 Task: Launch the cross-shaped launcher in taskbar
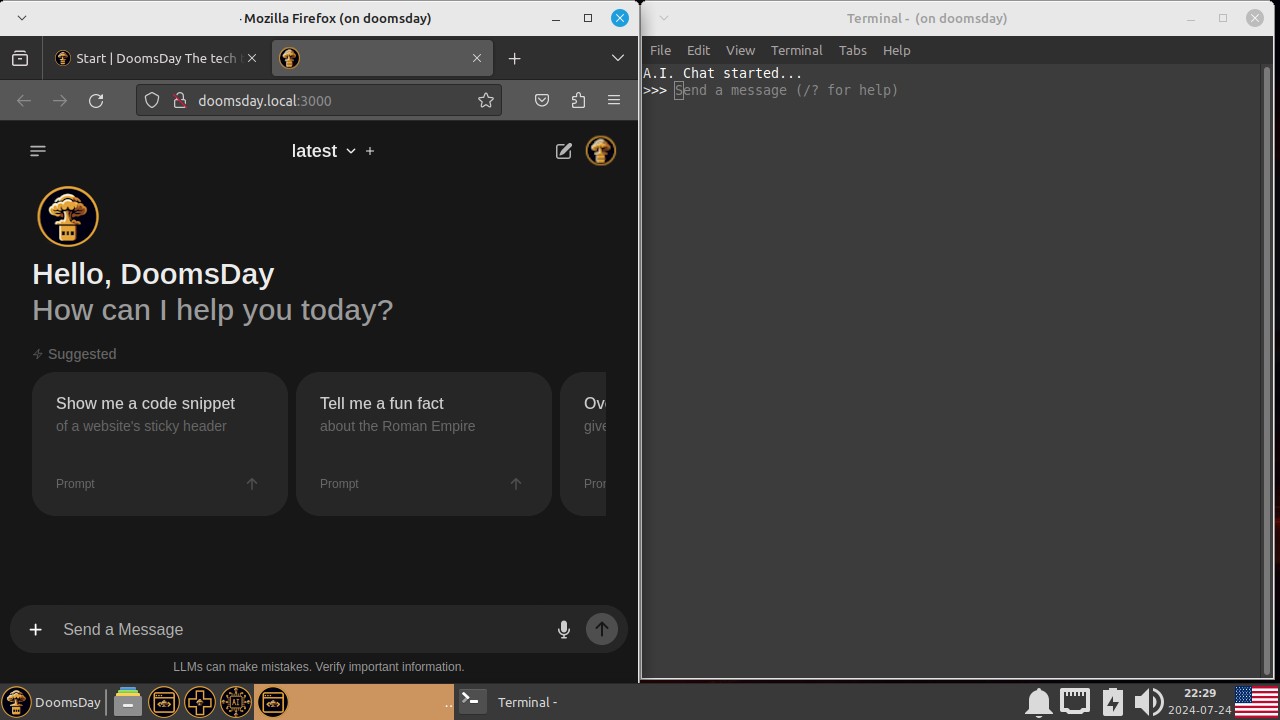[x=200, y=702]
